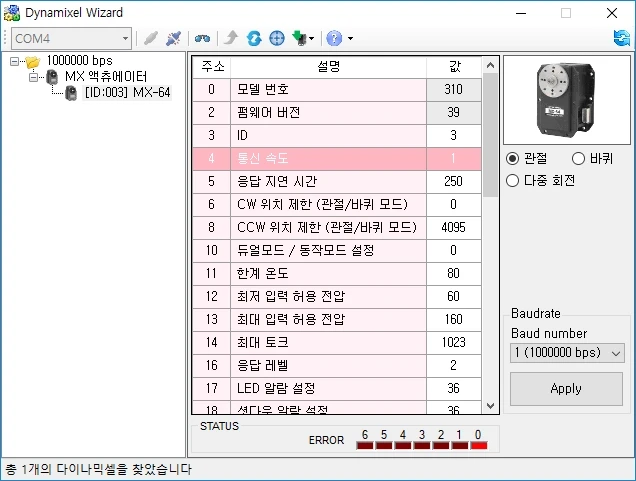Click the binoculars search icon
Image resolution: width=636 pixels, height=481 pixels.
pyautogui.click(x=202, y=38)
